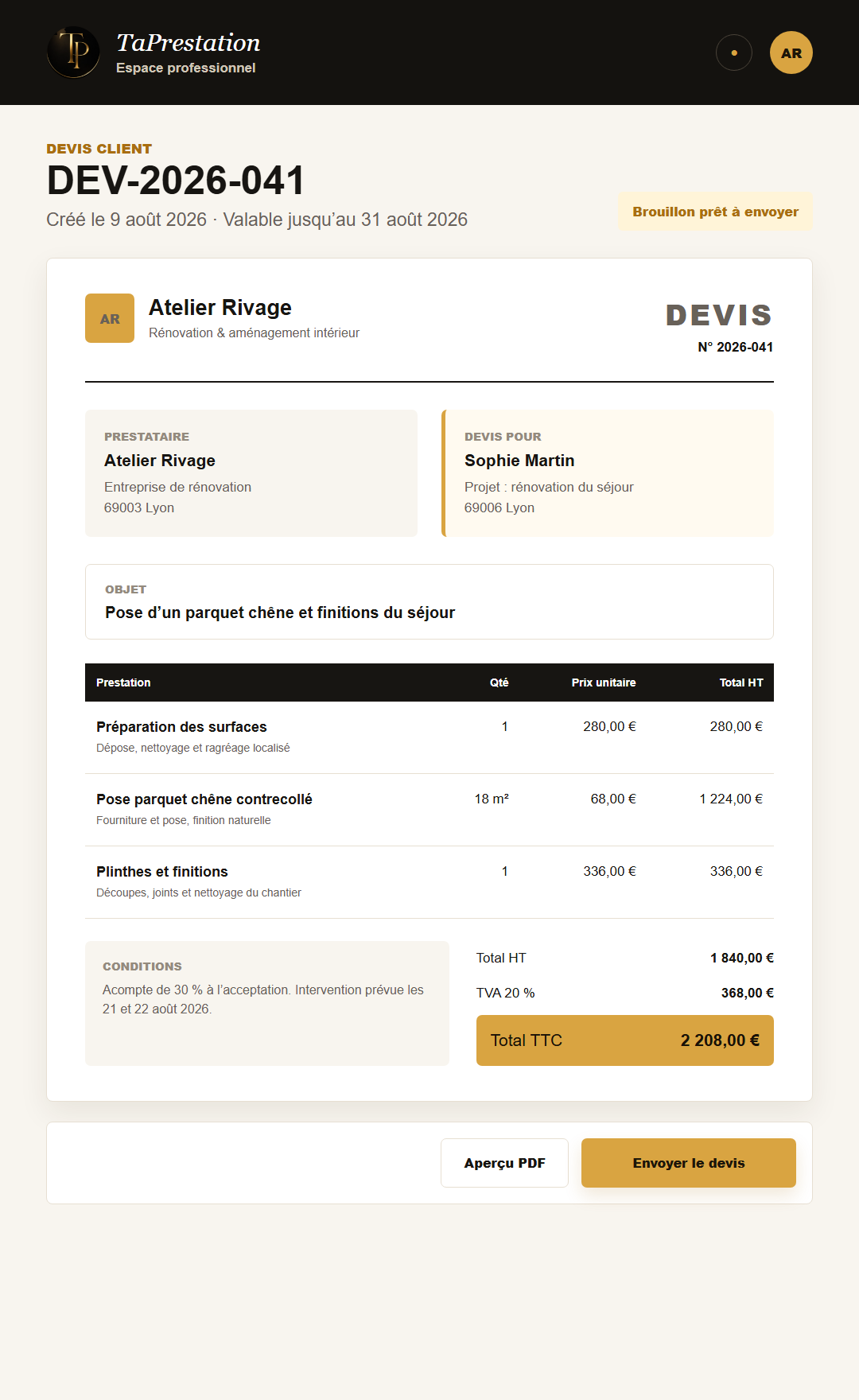Click the Espace professionnel subtitle
This screenshot has height=1400, width=859.
pos(186,68)
